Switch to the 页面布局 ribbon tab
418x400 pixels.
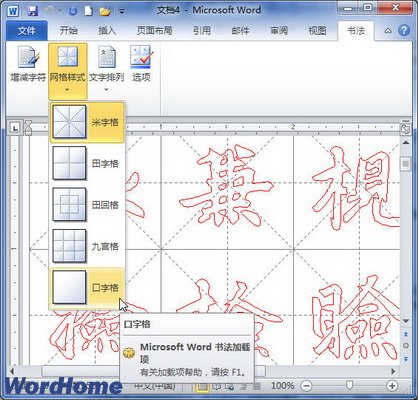pyautogui.click(x=154, y=31)
